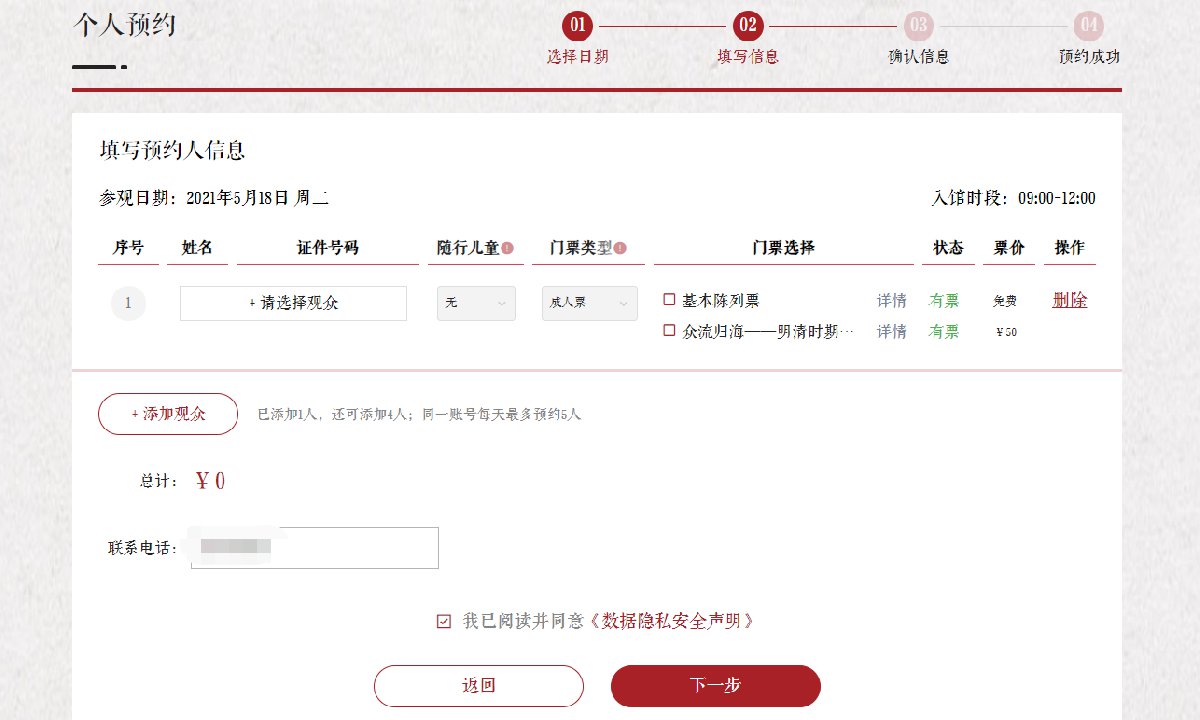
Task: Click the 联系电话 input field
Action: 315,548
